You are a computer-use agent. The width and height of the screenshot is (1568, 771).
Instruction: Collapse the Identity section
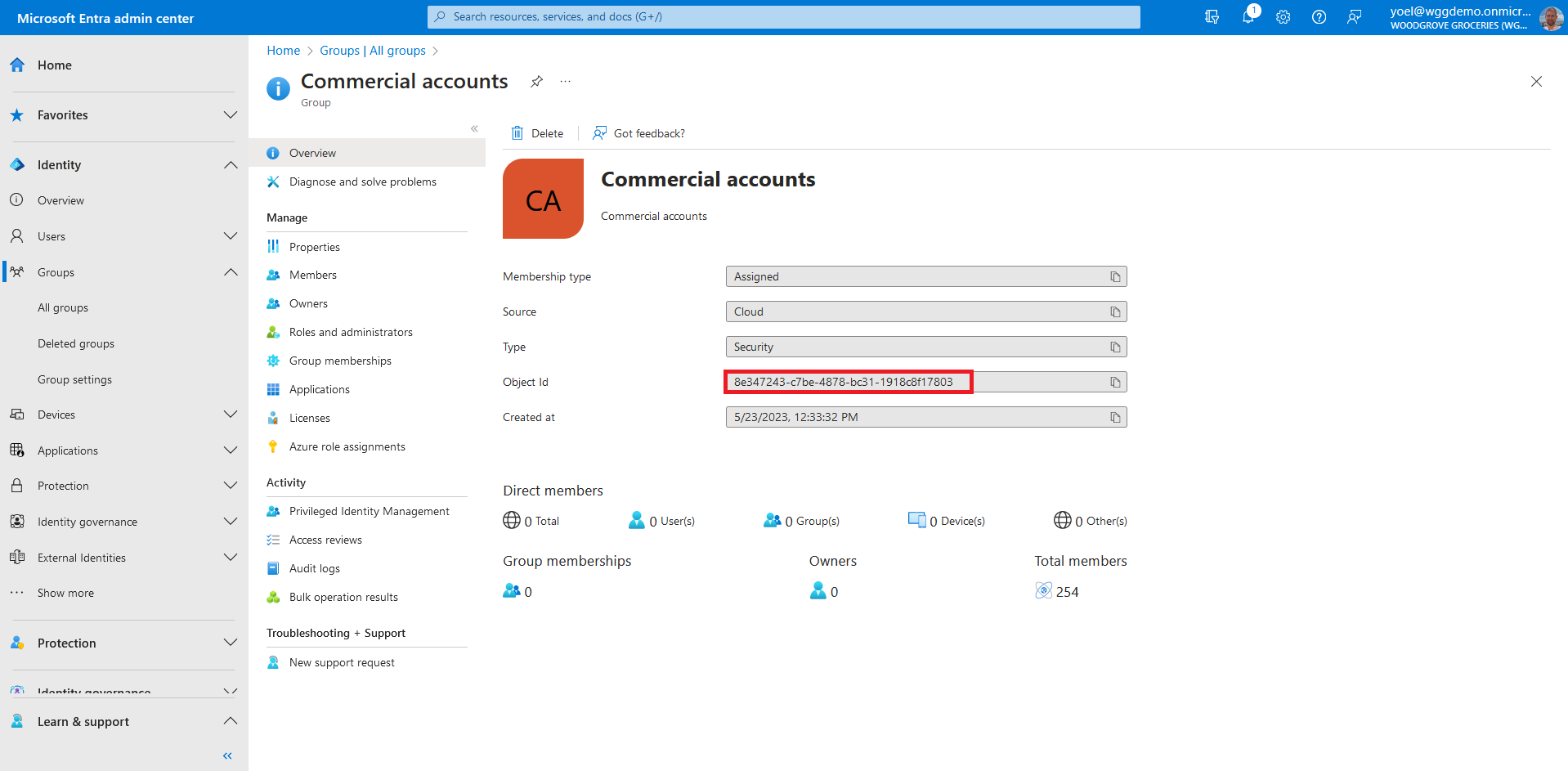(231, 165)
